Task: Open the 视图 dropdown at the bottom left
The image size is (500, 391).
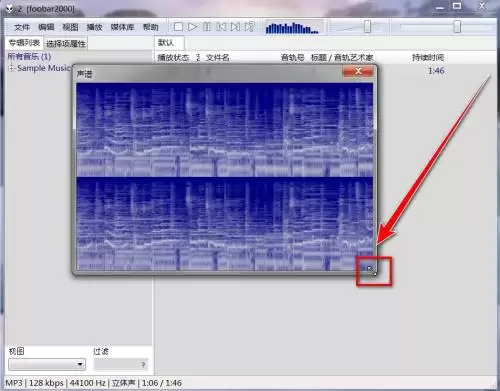Action: tap(47, 364)
